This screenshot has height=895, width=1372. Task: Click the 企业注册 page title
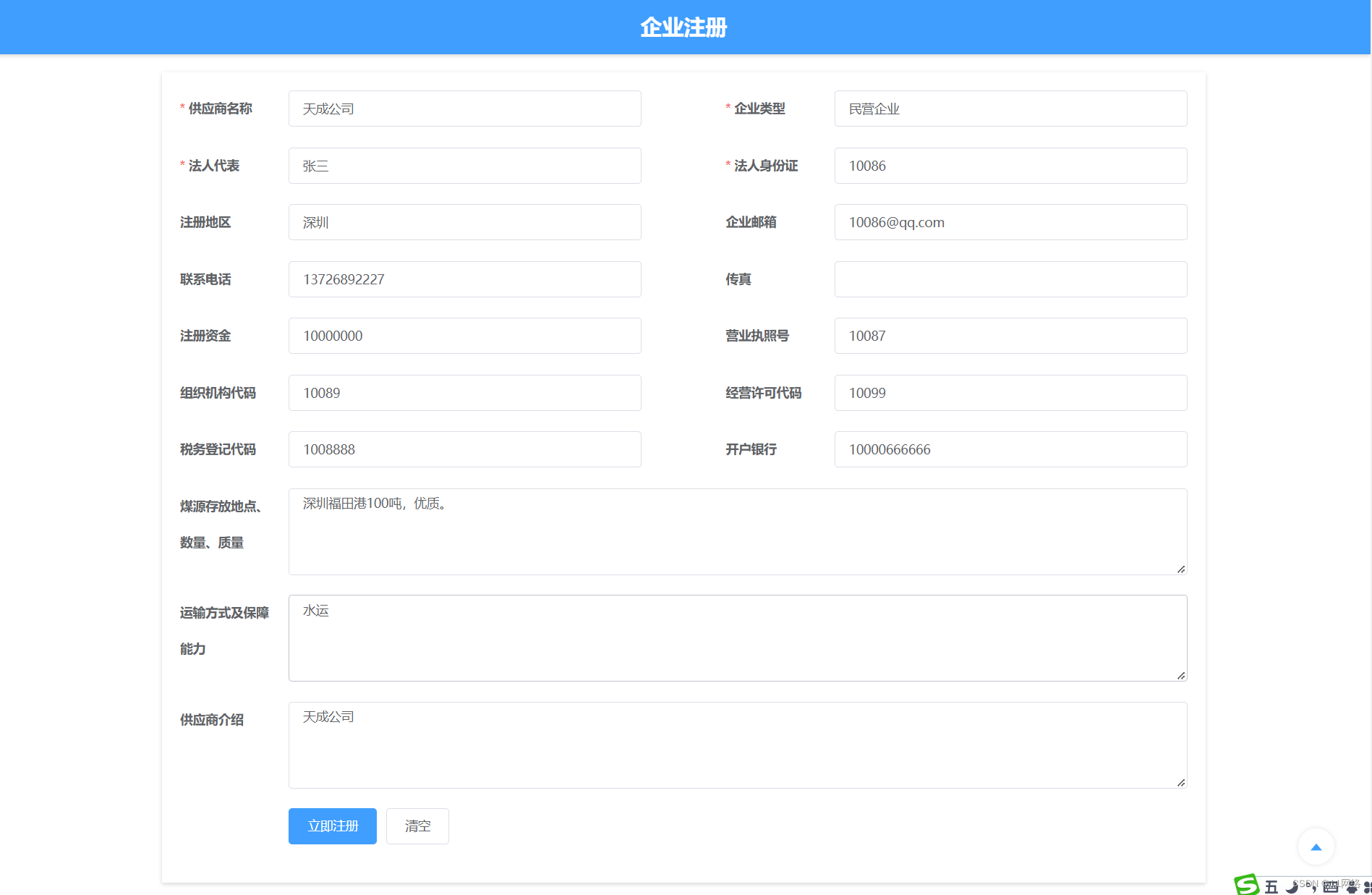683,27
